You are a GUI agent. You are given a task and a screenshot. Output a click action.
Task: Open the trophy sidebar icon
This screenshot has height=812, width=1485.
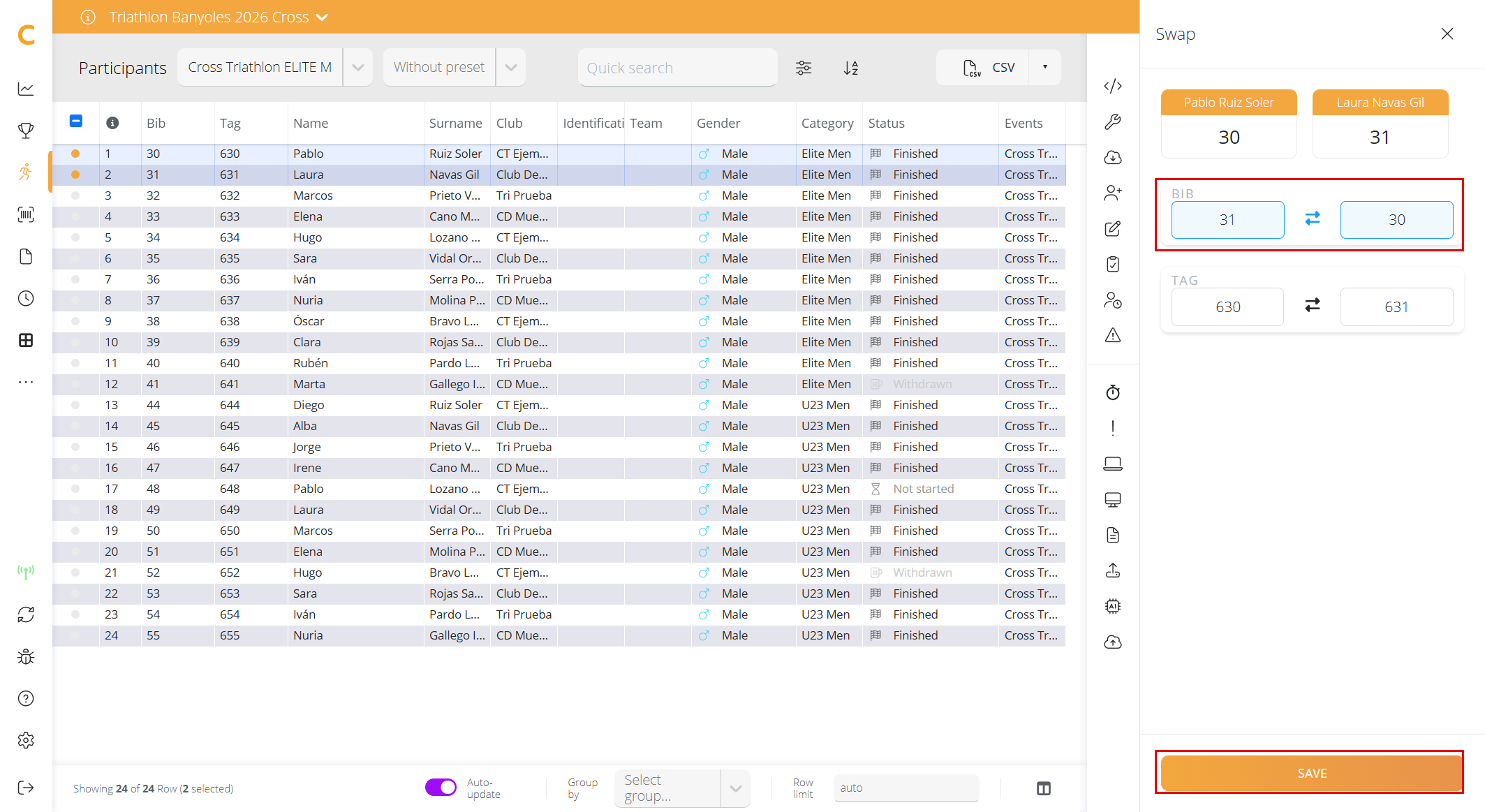[26, 131]
